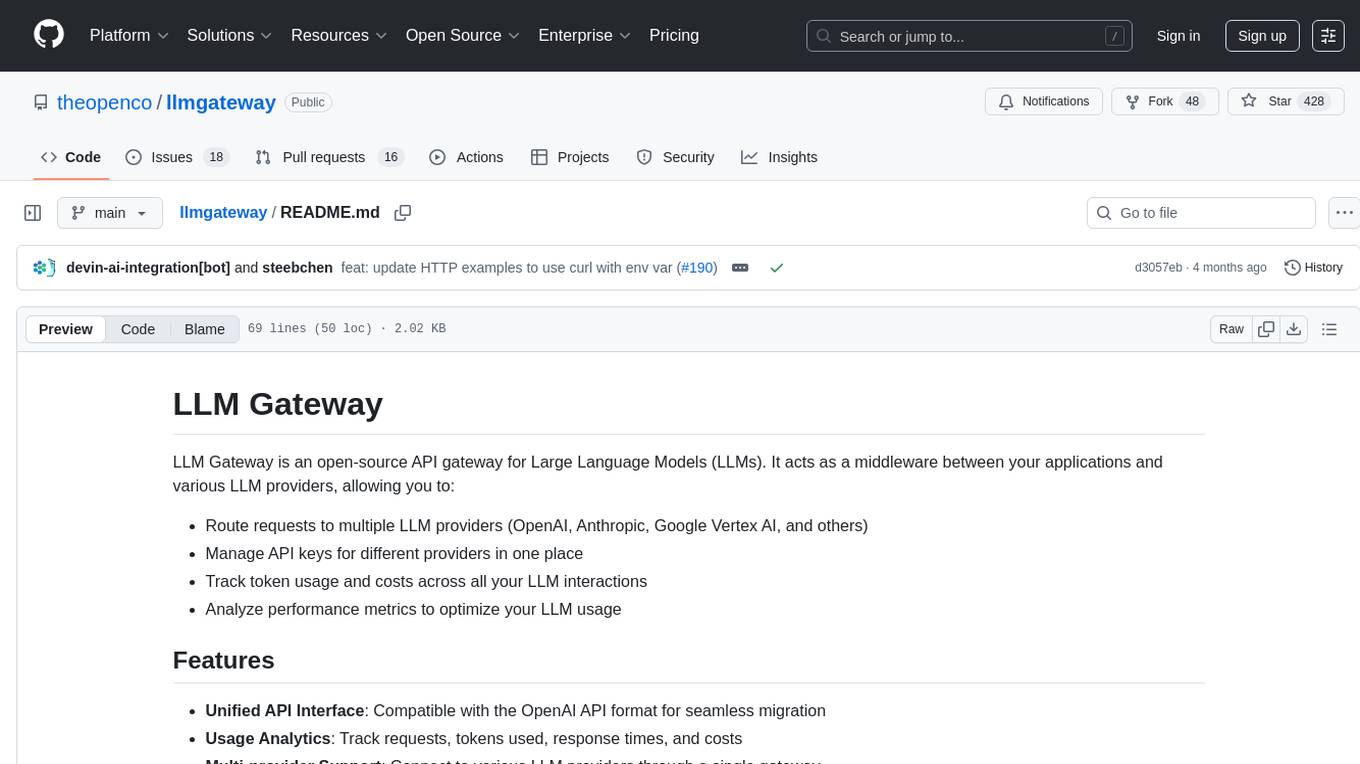Click the Sign in link

point(1178,36)
